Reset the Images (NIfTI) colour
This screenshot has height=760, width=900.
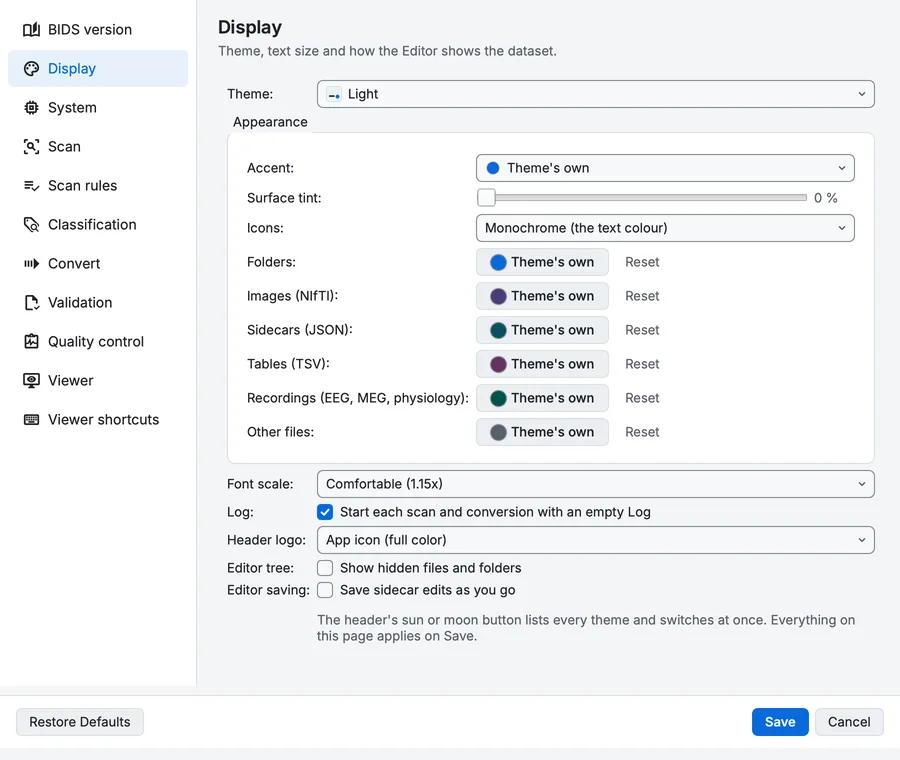(x=642, y=296)
